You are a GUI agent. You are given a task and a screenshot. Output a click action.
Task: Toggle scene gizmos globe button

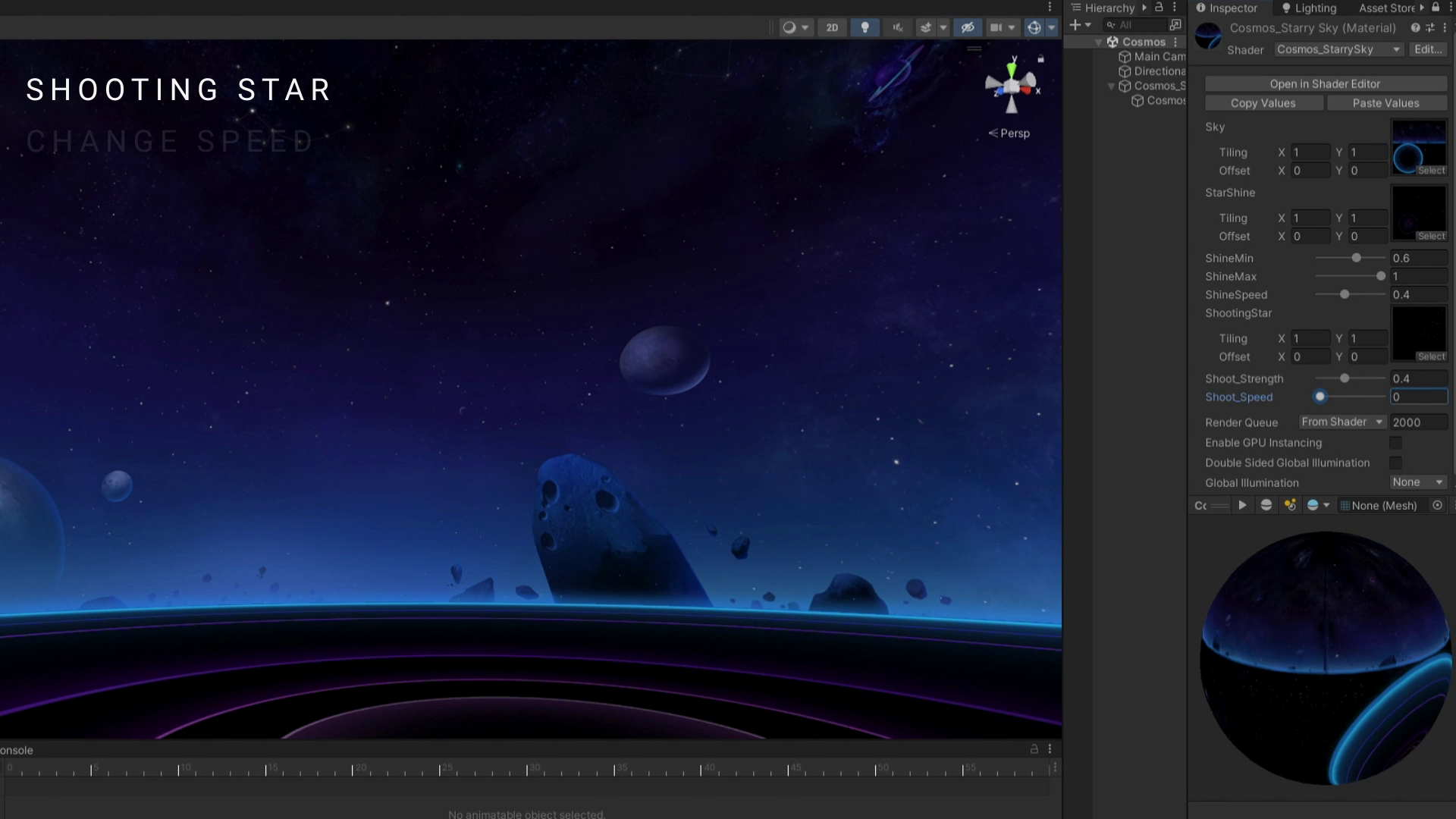point(1034,27)
